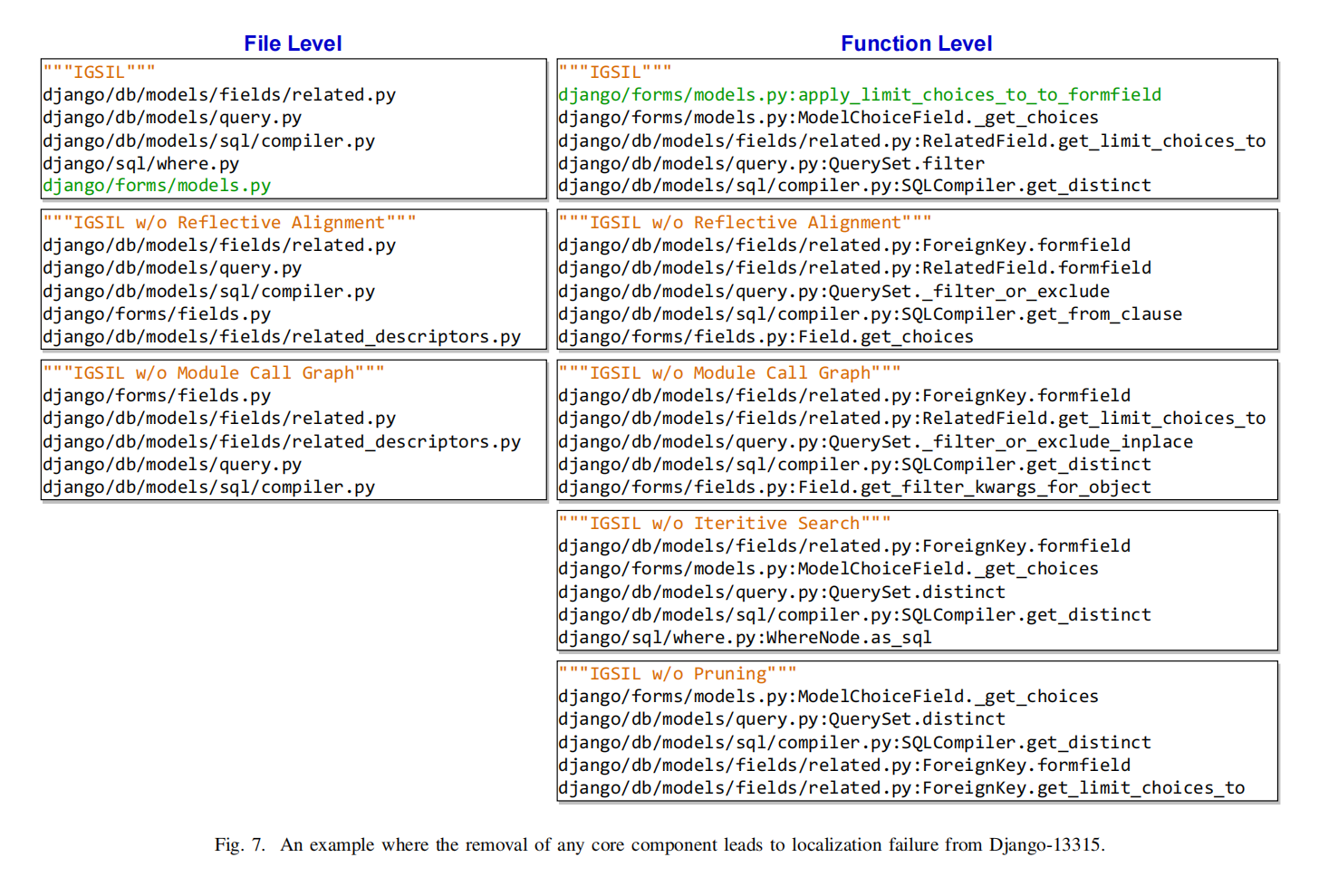Click the Field.get_choices line

[x=766, y=337]
